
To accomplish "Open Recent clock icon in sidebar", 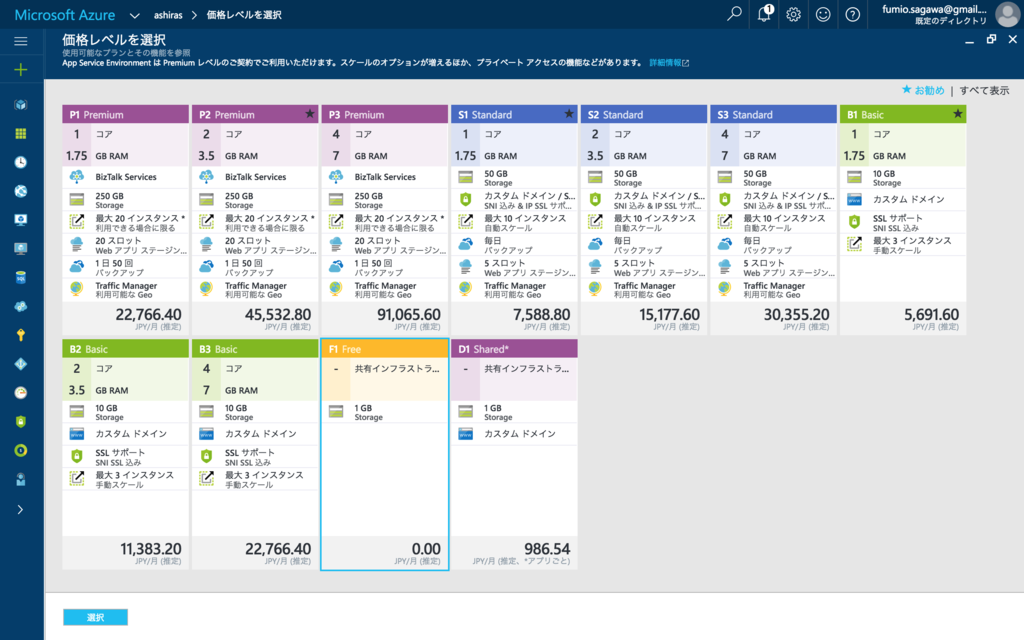I will [21, 162].
